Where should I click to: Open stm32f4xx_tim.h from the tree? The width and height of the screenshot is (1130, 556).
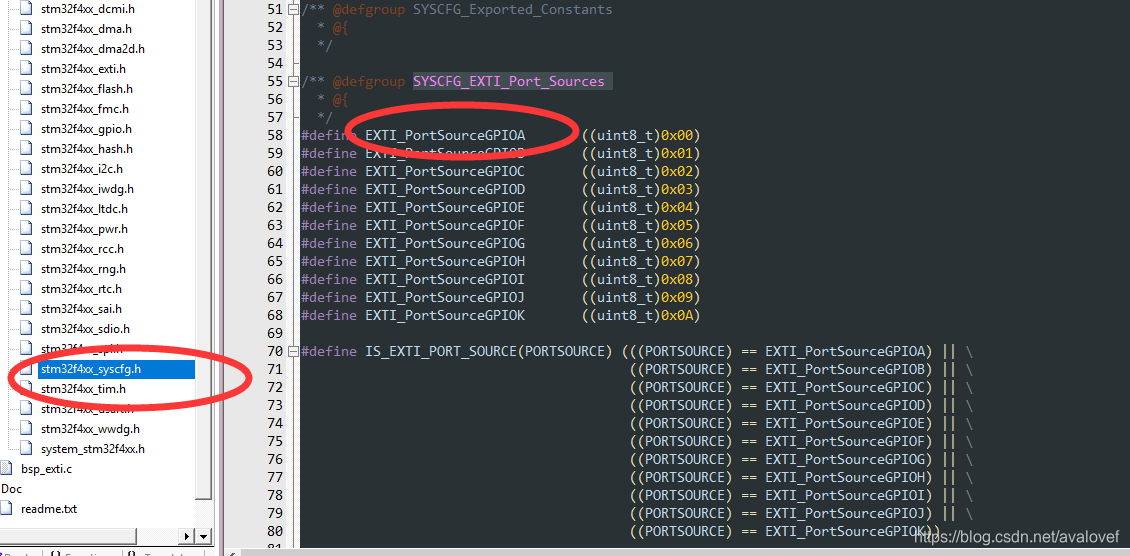click(83, 389)
